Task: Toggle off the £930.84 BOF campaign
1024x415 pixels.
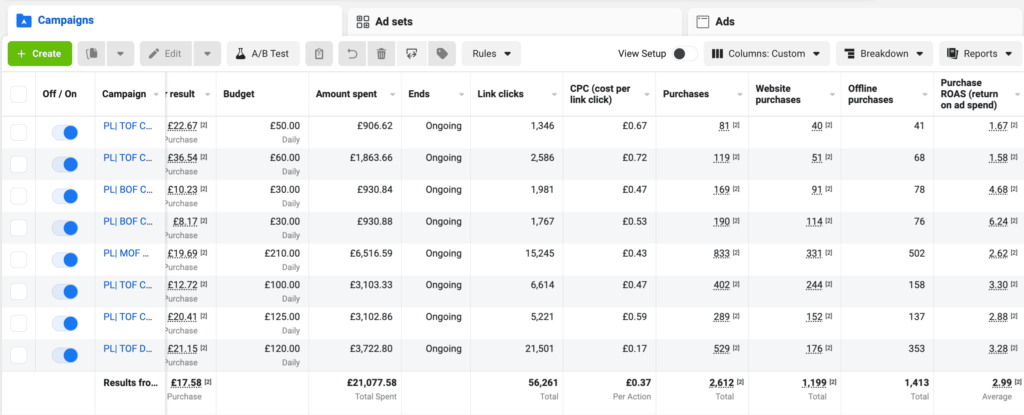Action: (65, 196)
